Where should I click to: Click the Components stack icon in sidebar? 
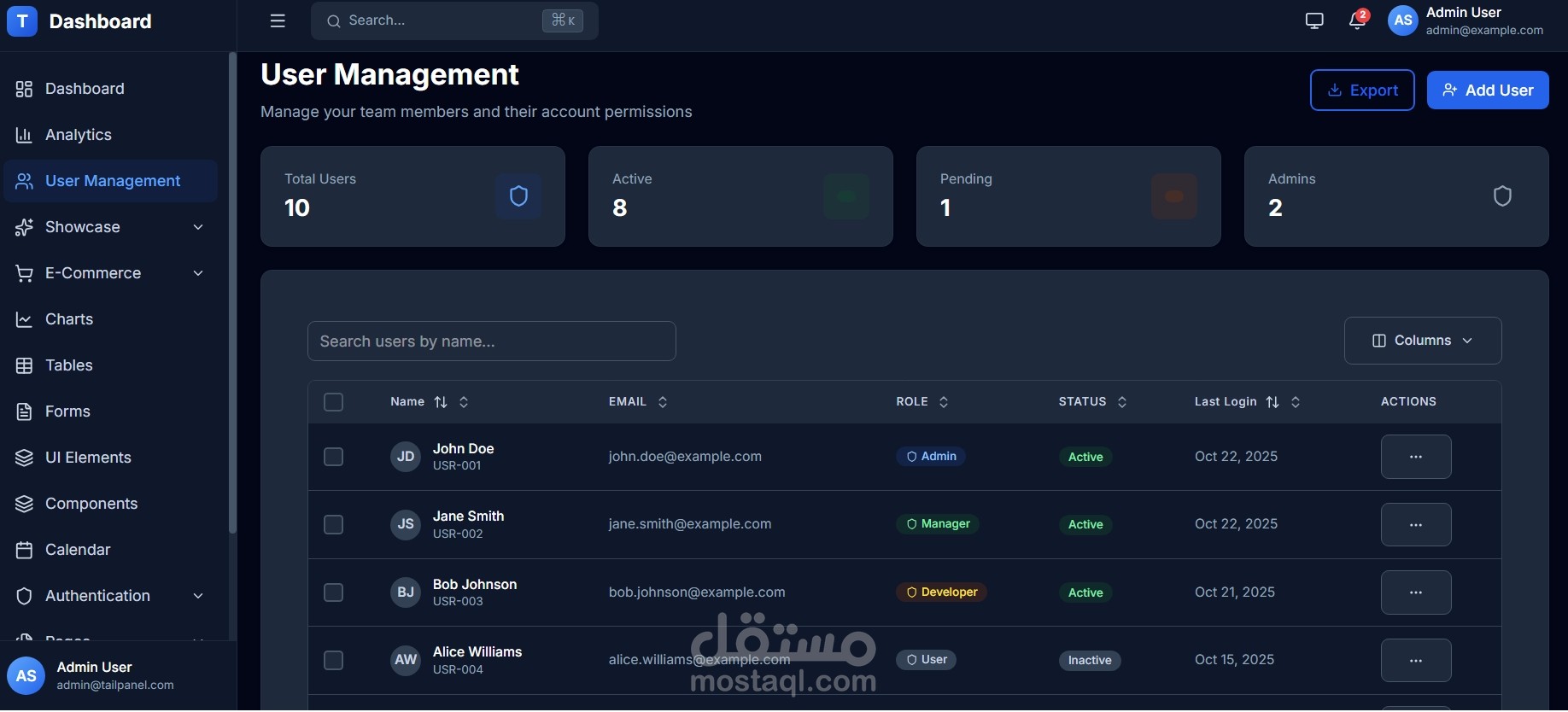(x=24, y=504)
